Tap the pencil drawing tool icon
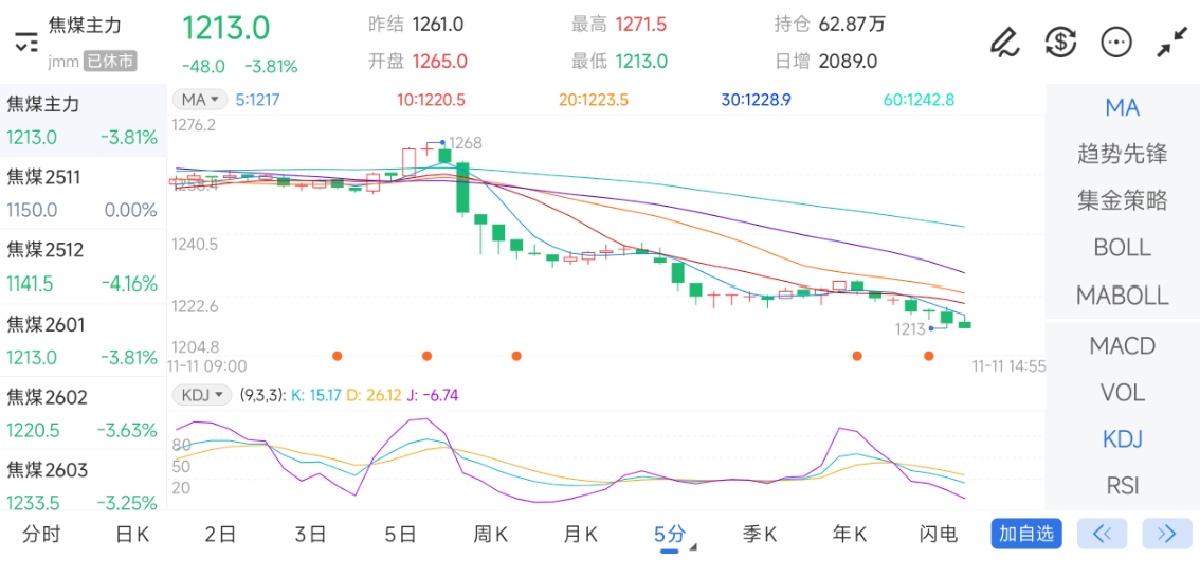The image size is (1200, 571). (x=1004, y=42)
